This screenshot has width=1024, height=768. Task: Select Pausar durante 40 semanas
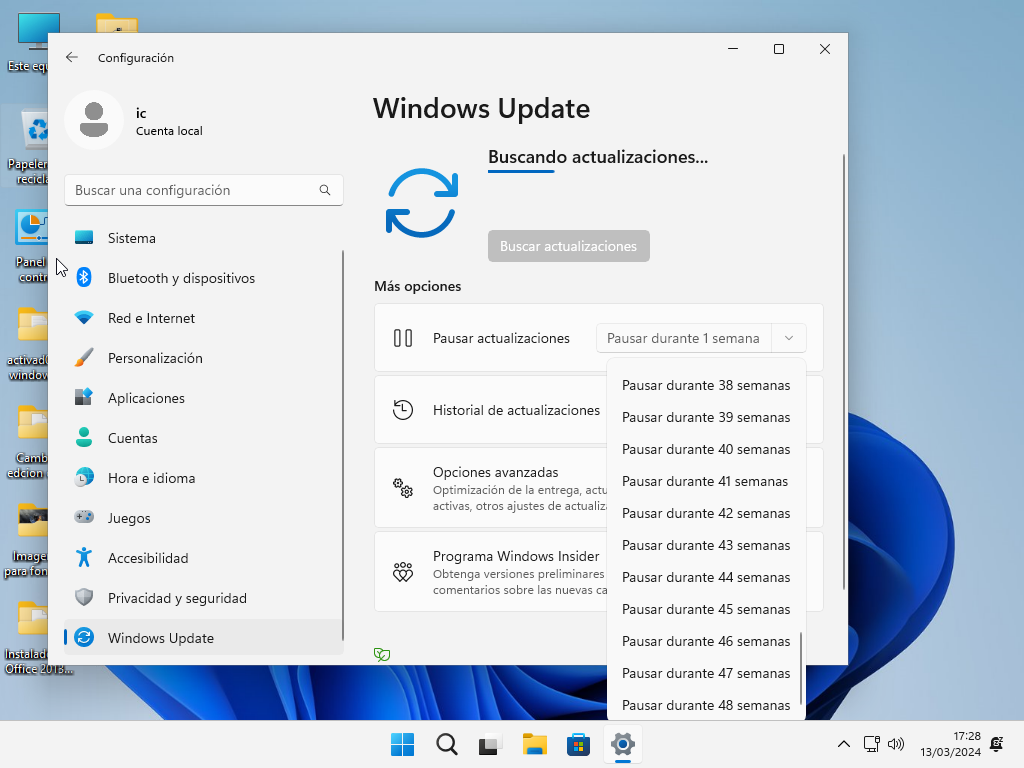pos(706,449)
